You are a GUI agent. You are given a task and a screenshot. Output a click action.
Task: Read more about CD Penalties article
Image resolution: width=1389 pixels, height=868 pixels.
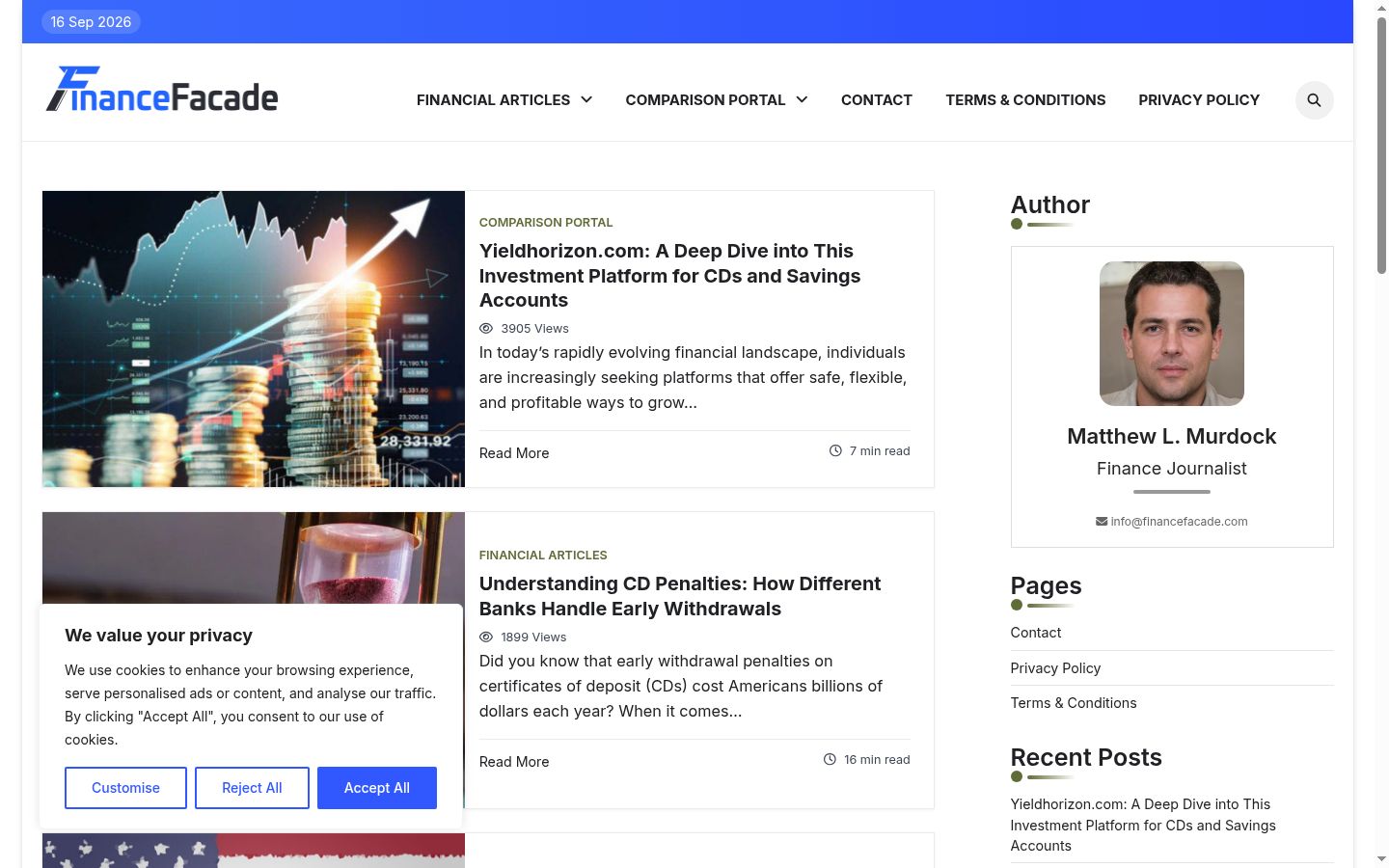point(514,762)
